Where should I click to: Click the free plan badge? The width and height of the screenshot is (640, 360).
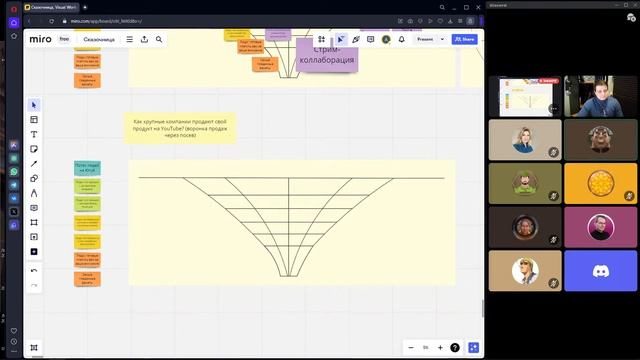click(64, 39)
